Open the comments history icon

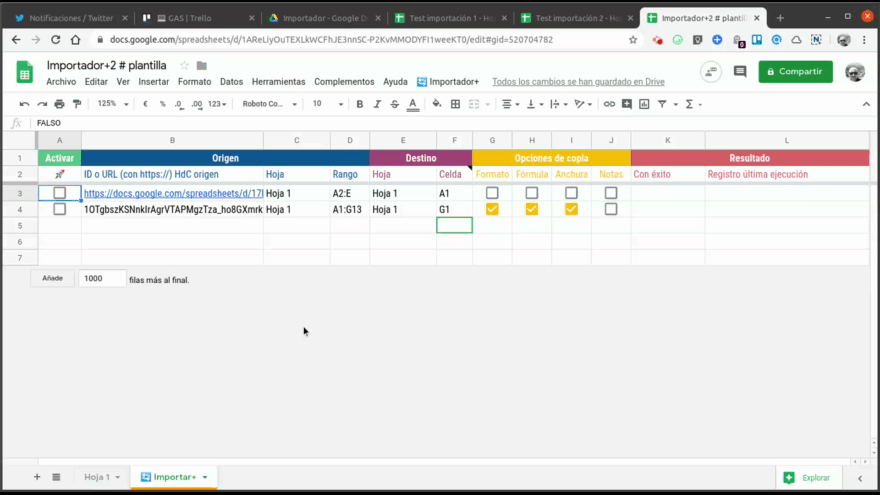coord(740,72)
